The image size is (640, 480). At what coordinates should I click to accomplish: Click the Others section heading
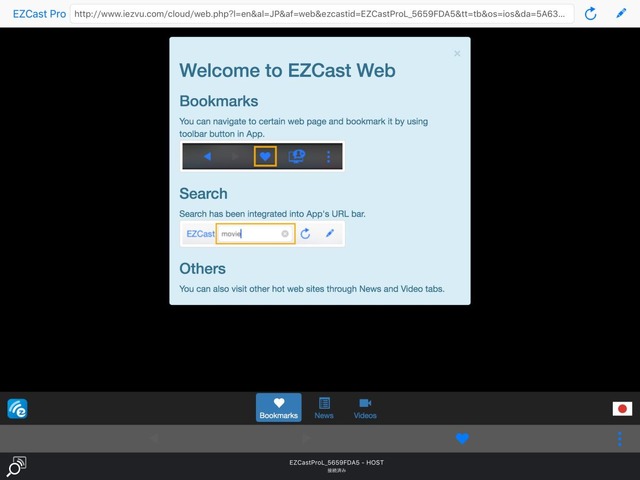coord(202,268)
